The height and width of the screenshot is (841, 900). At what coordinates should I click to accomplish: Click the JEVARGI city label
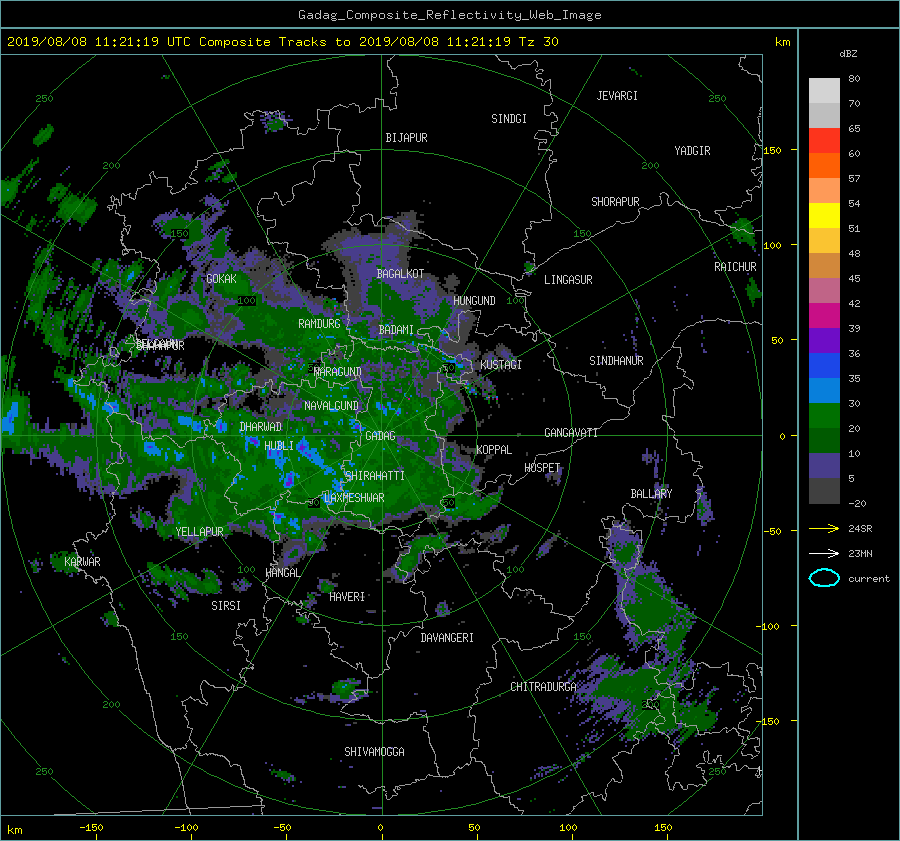click(617, 96)
